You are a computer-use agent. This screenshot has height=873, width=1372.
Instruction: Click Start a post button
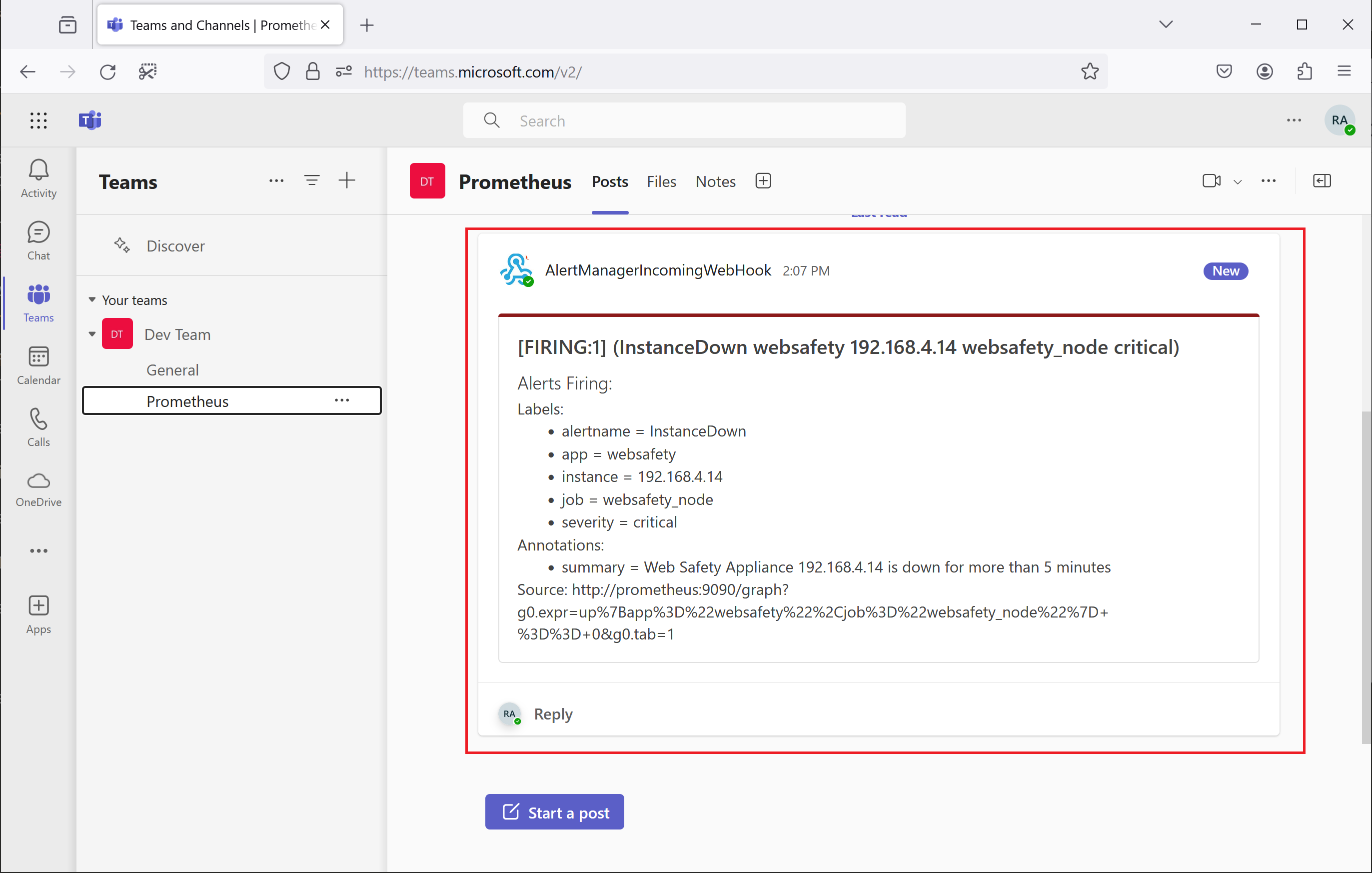click(x=554, y=812)
